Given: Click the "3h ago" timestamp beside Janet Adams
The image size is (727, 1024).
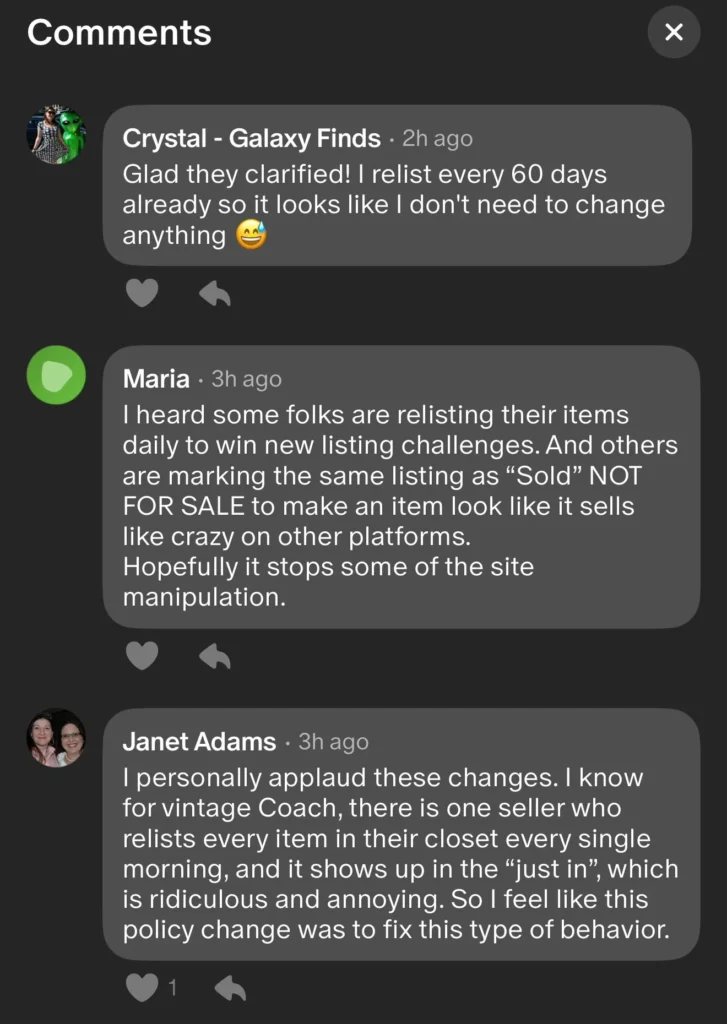Looking at the screenshot, I should click(333, 742).
